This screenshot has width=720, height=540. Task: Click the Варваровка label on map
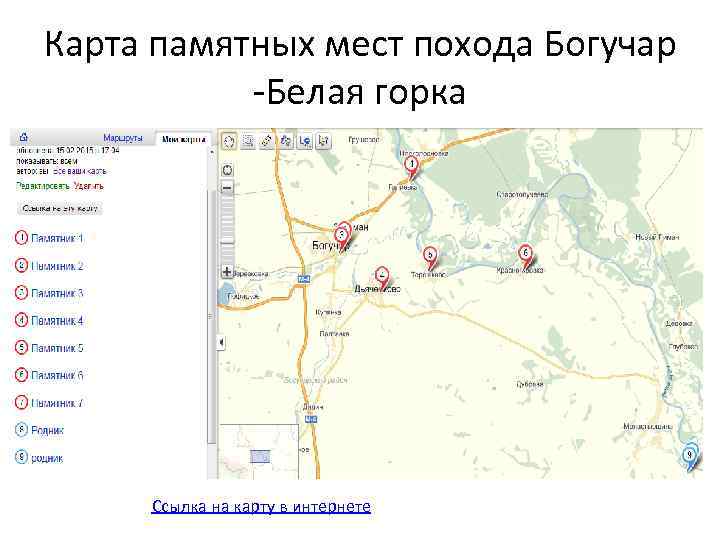[251, 274]
